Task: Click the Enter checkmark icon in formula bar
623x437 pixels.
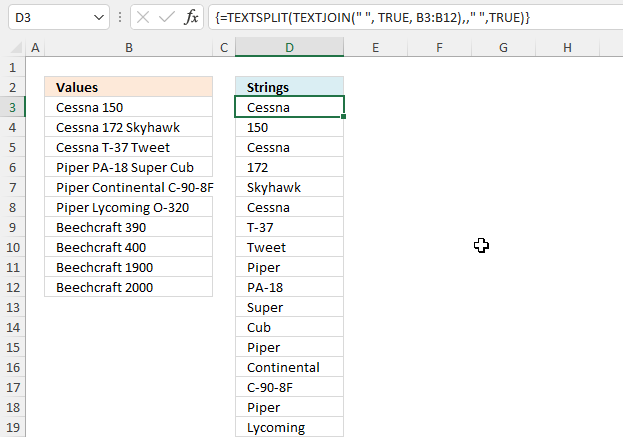Action: [166, 17]
